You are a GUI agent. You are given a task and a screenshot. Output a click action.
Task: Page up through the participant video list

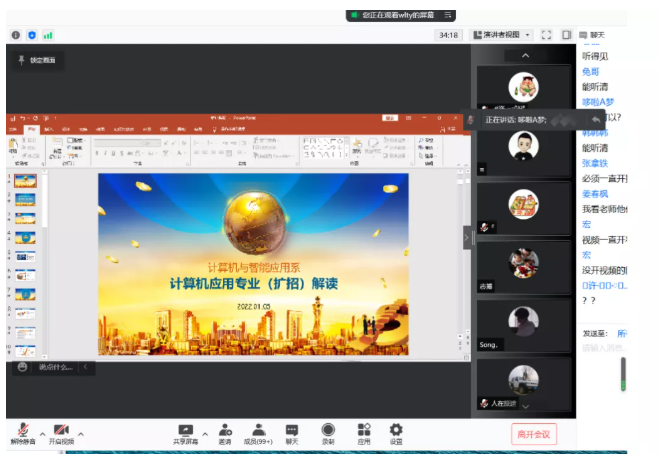point(525,55)
